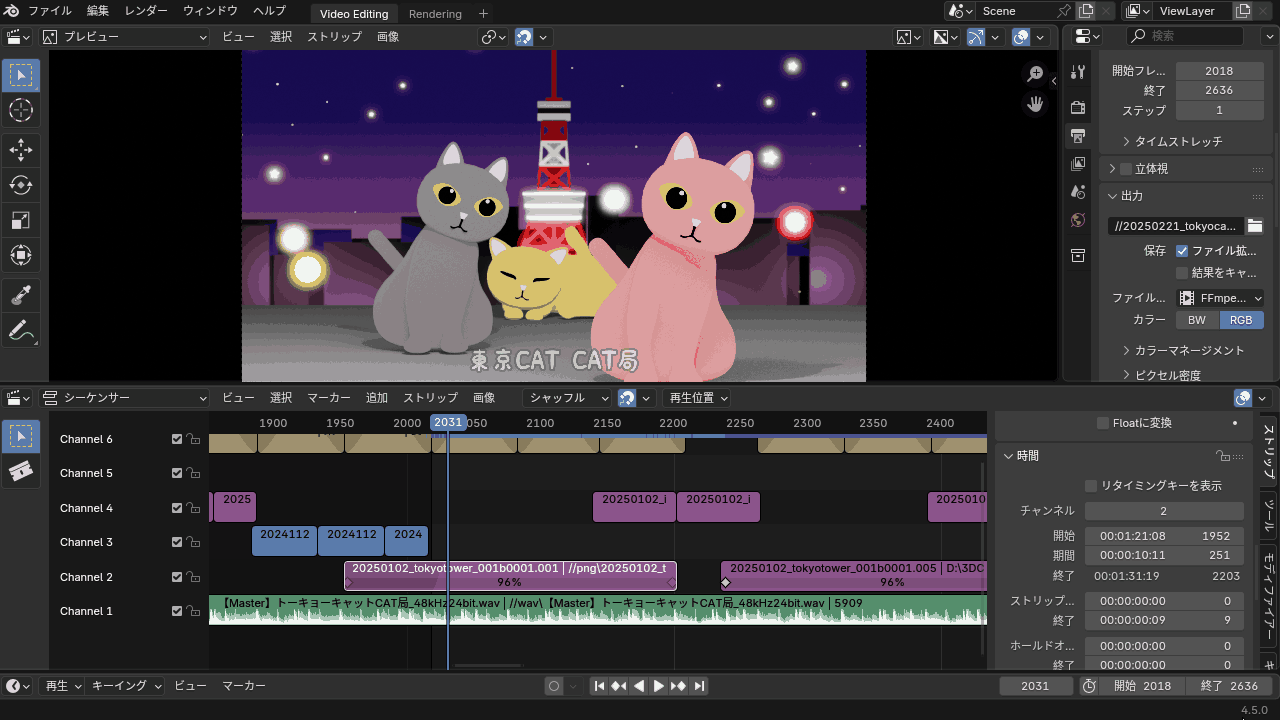Toggle the Channel 6 mute checkbox
Screen dimensions: 1280x720
(177, 439)
